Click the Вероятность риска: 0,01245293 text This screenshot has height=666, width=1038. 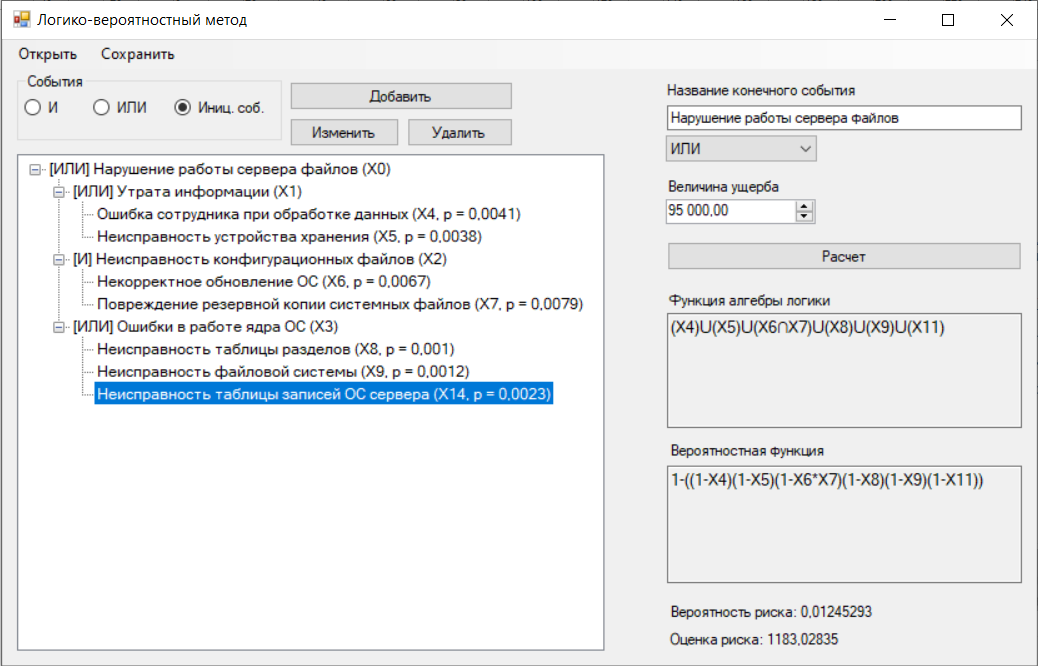pyautogui.click(x=771, y=612)
